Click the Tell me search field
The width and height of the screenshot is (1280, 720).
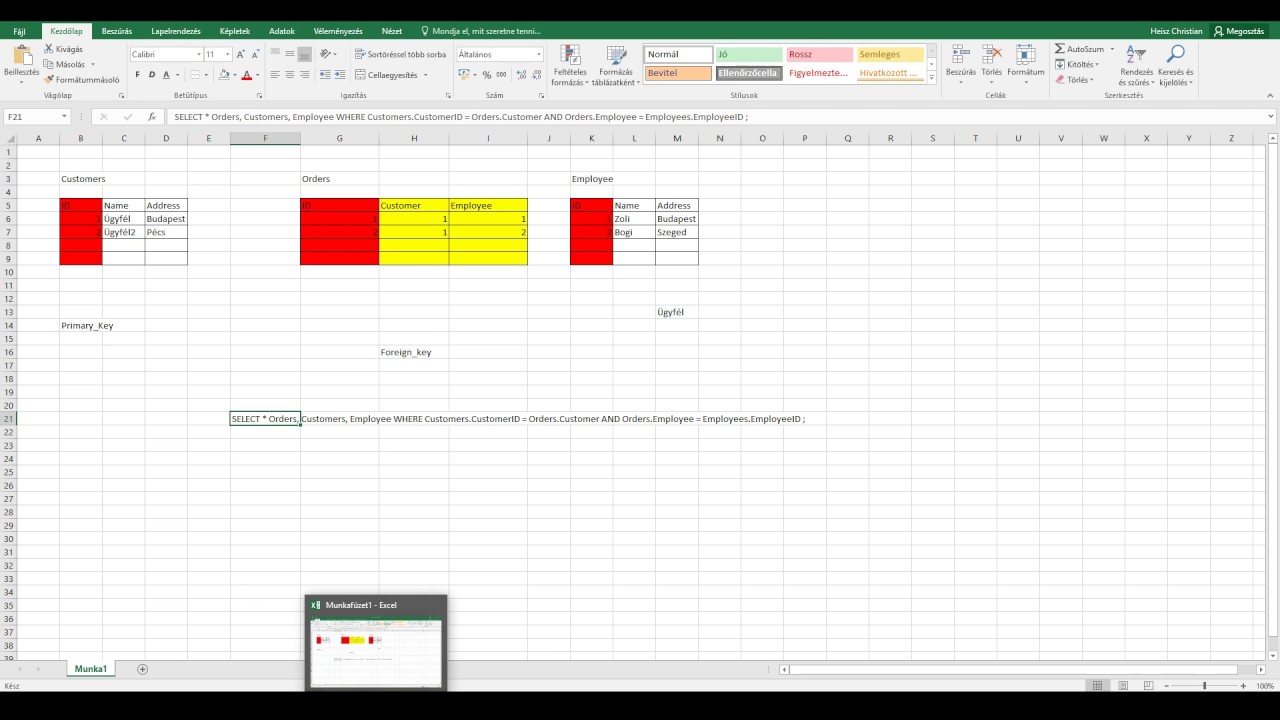tap(481, 31)
